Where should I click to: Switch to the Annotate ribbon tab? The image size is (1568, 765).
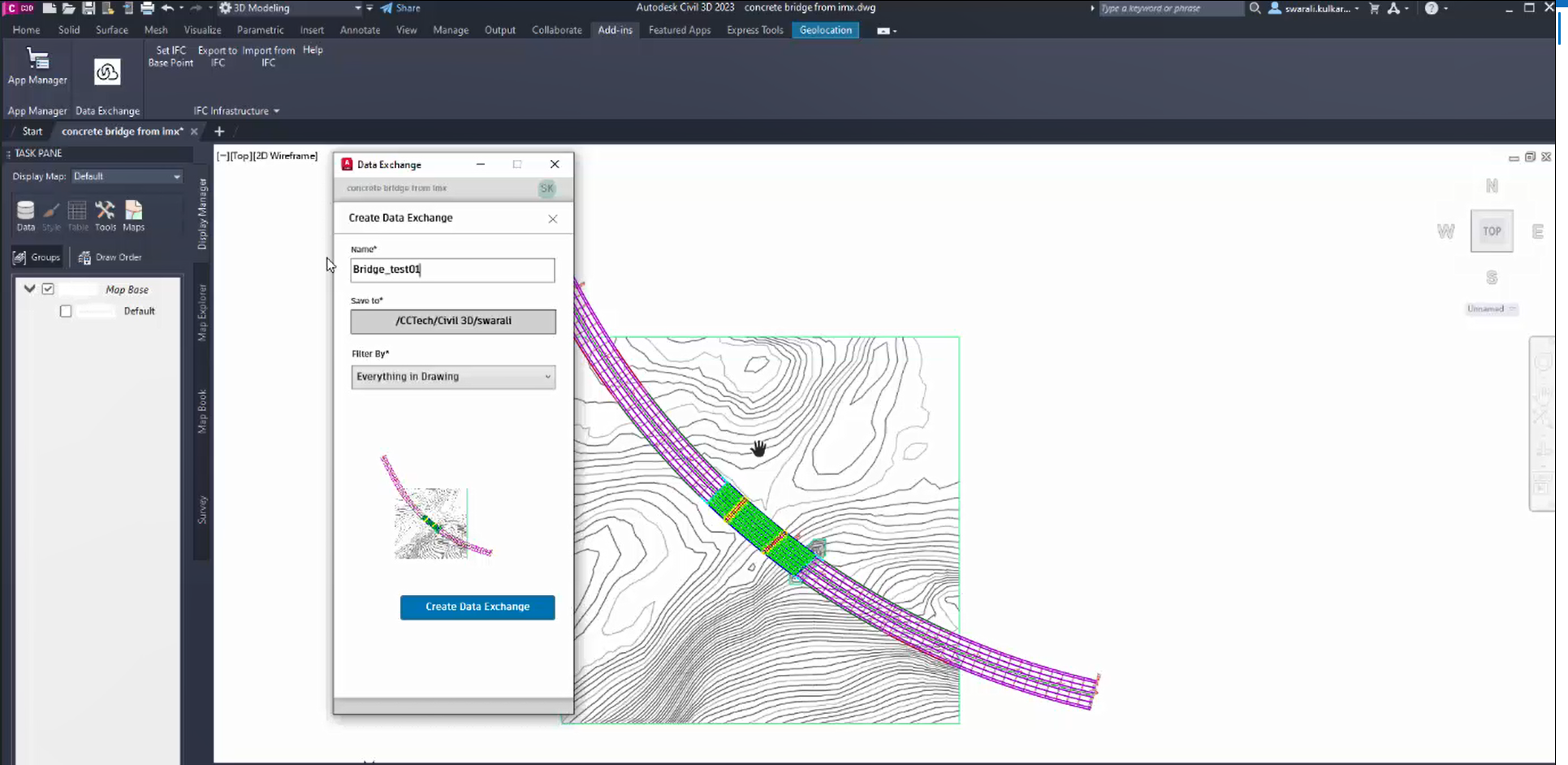click(x=360, y=30)
